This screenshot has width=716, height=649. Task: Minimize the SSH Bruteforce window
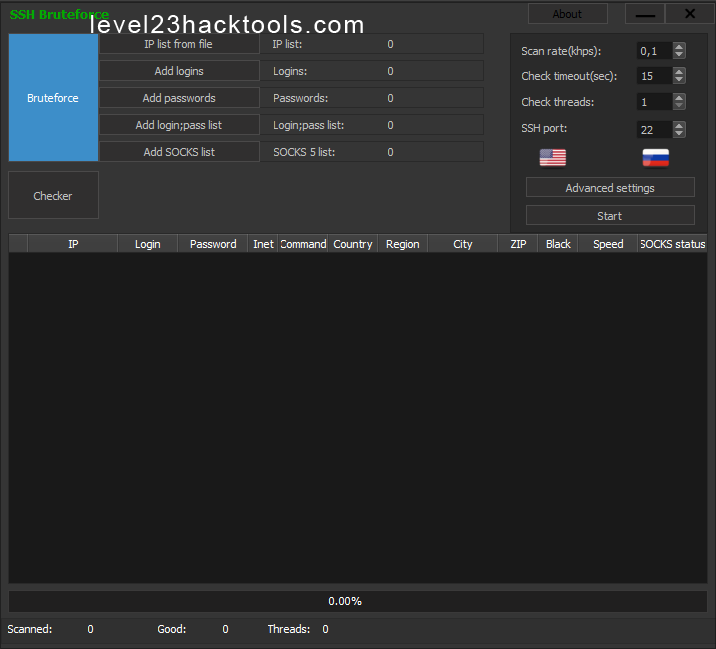[645, 14]
